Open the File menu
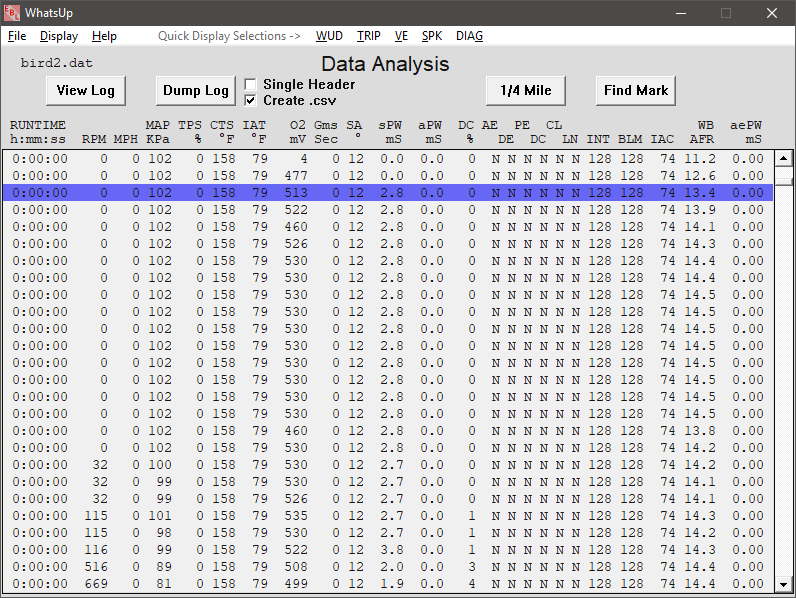This screenshot has height=598, width=796. pos(17,36)
